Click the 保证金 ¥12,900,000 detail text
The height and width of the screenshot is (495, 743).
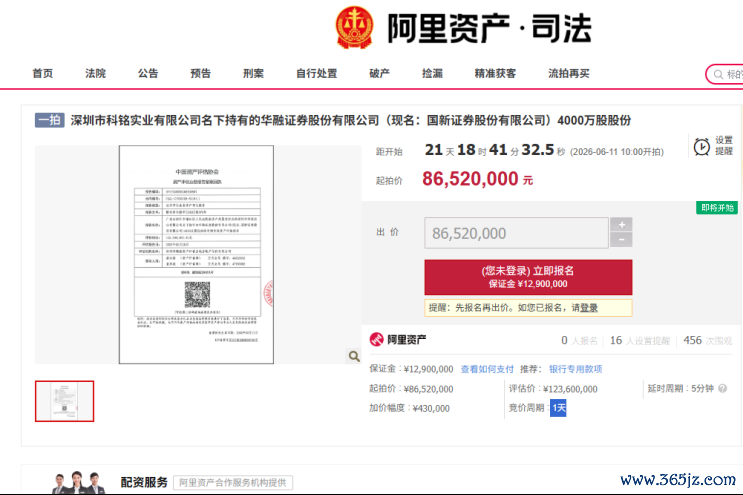(411, 369)
